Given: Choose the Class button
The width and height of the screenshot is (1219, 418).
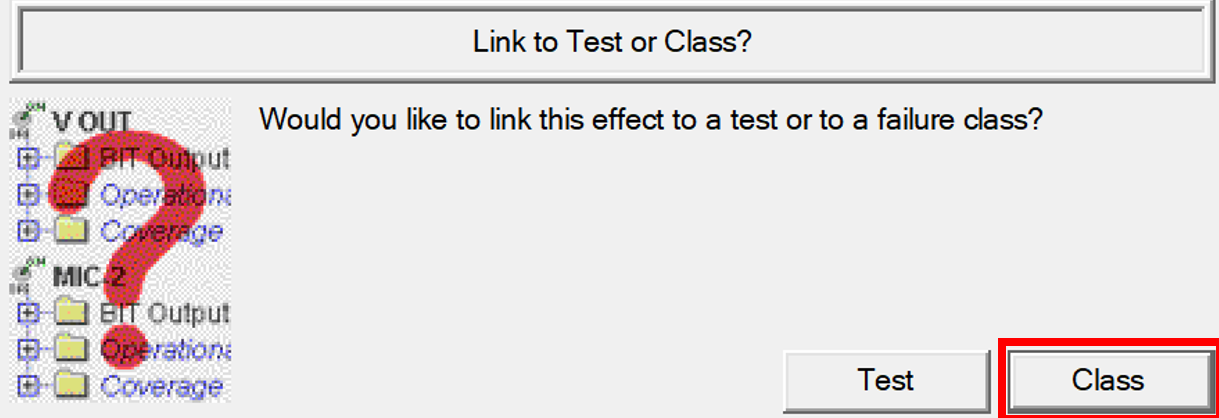Looking at the screenshot, I should 1107,380.
